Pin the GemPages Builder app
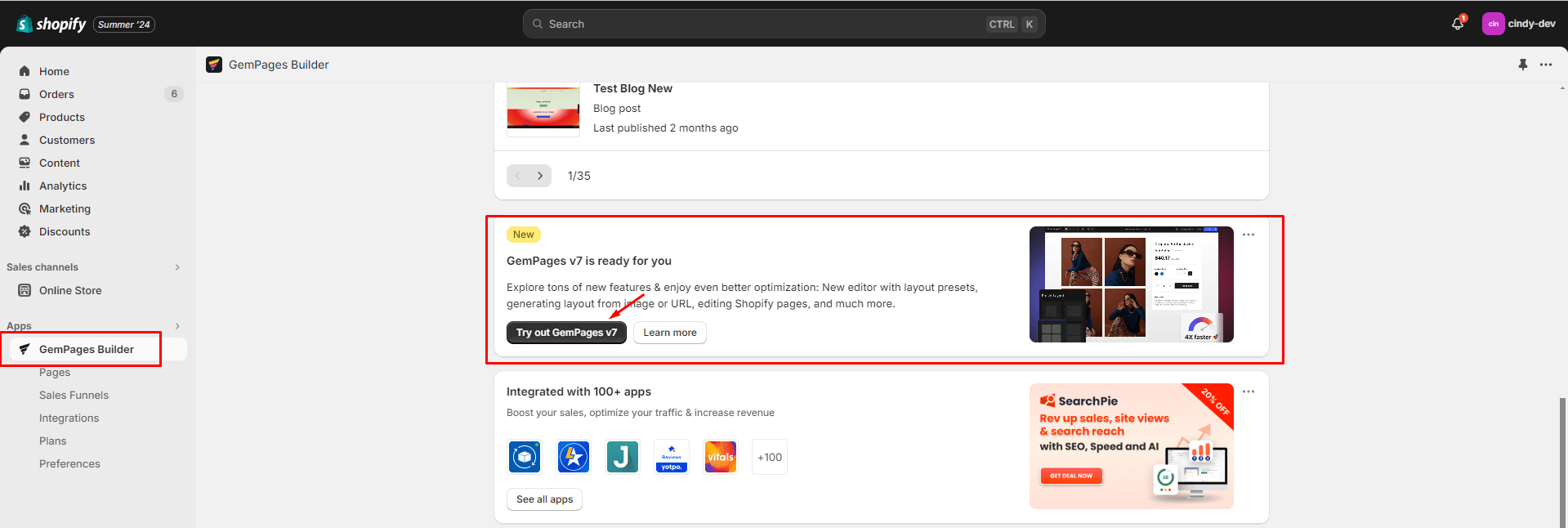The width and height of the screenshot is (1568, 528). tap(1523, 65)
